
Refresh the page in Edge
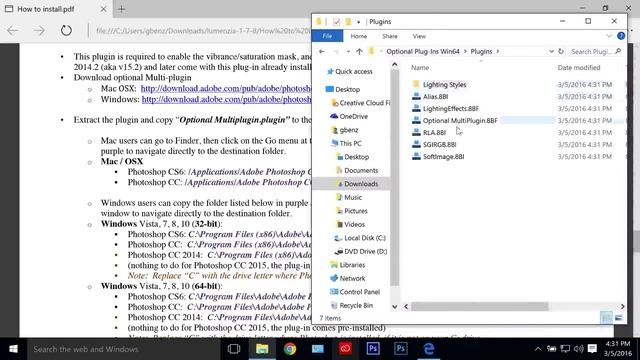[x=66, y=30]
